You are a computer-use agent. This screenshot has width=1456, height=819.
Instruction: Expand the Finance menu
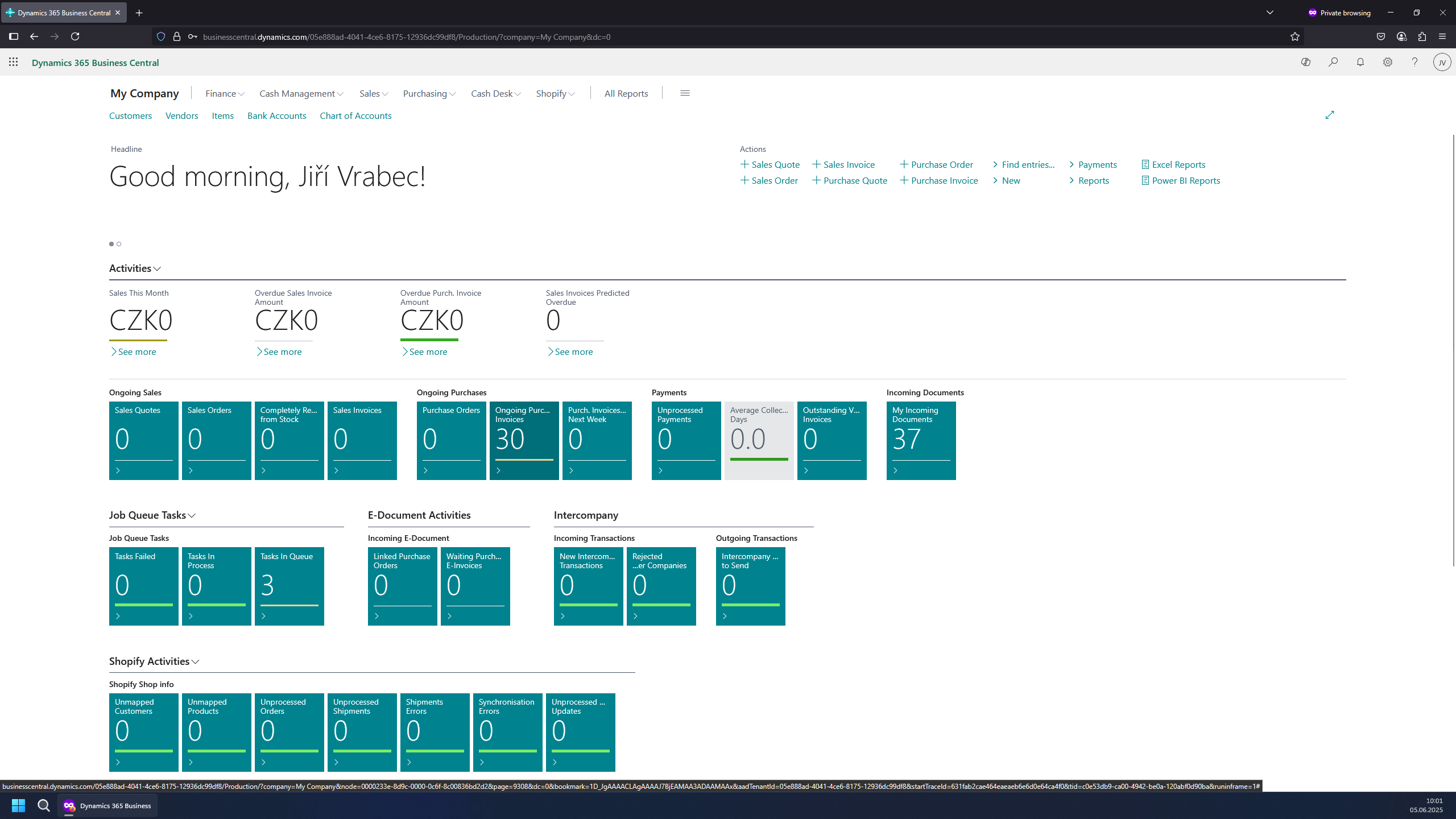click(225, 93)
